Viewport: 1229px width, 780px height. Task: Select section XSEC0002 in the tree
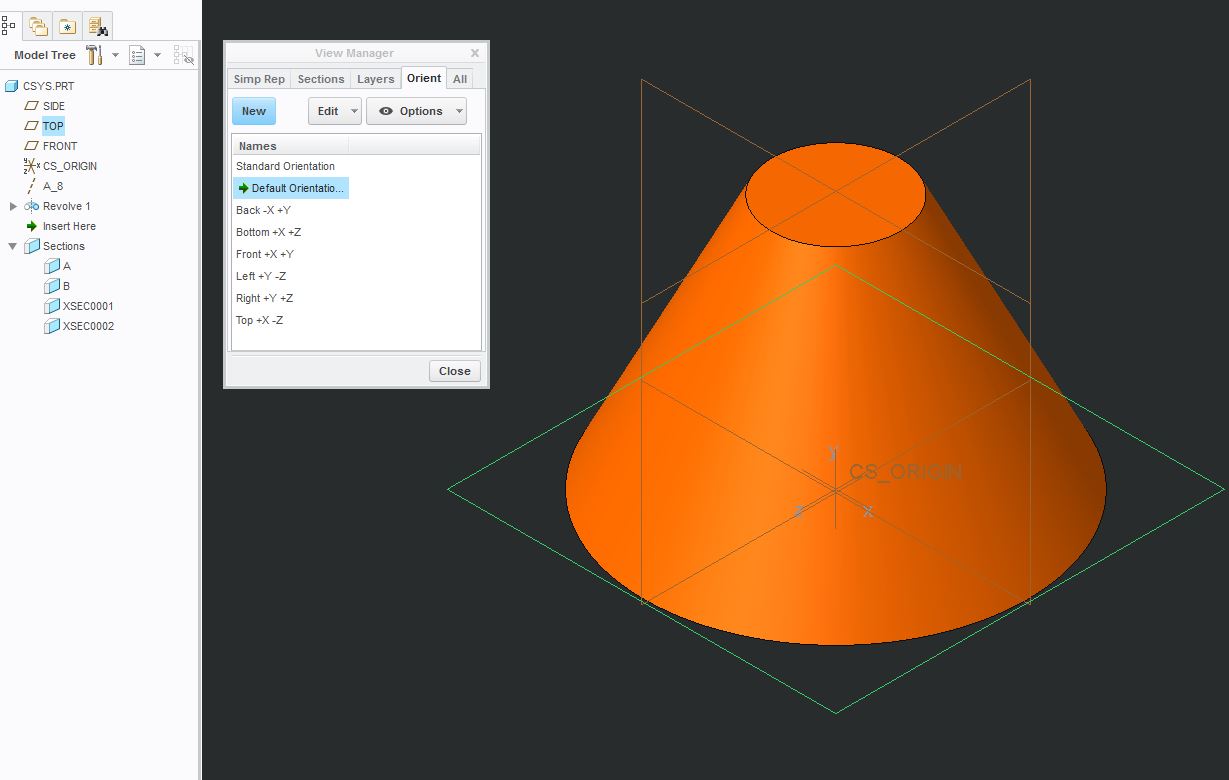click(x=86, y=326)
